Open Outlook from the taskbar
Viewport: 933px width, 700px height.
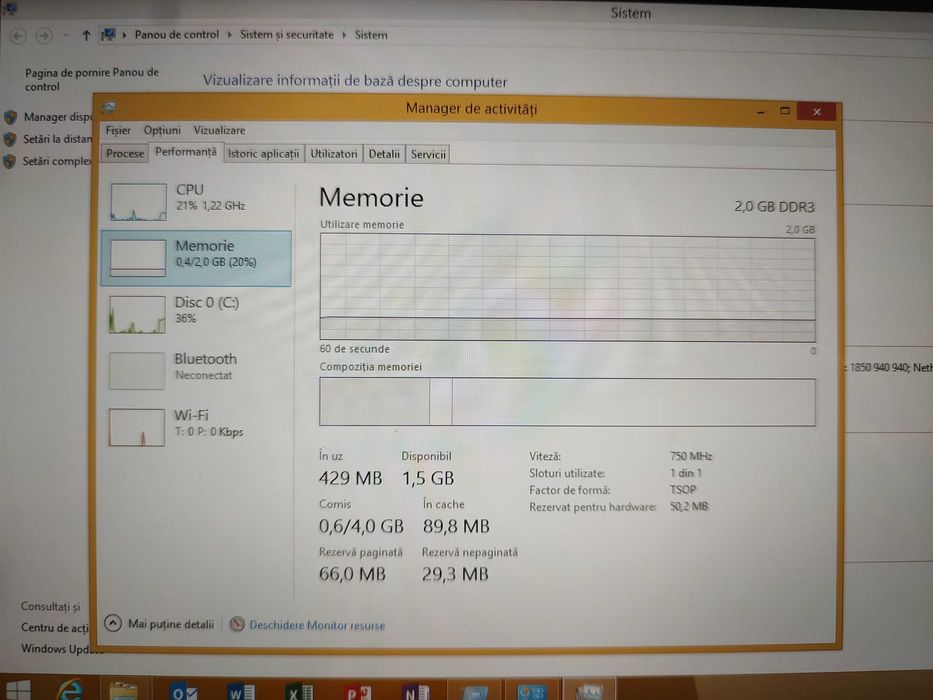184,692
